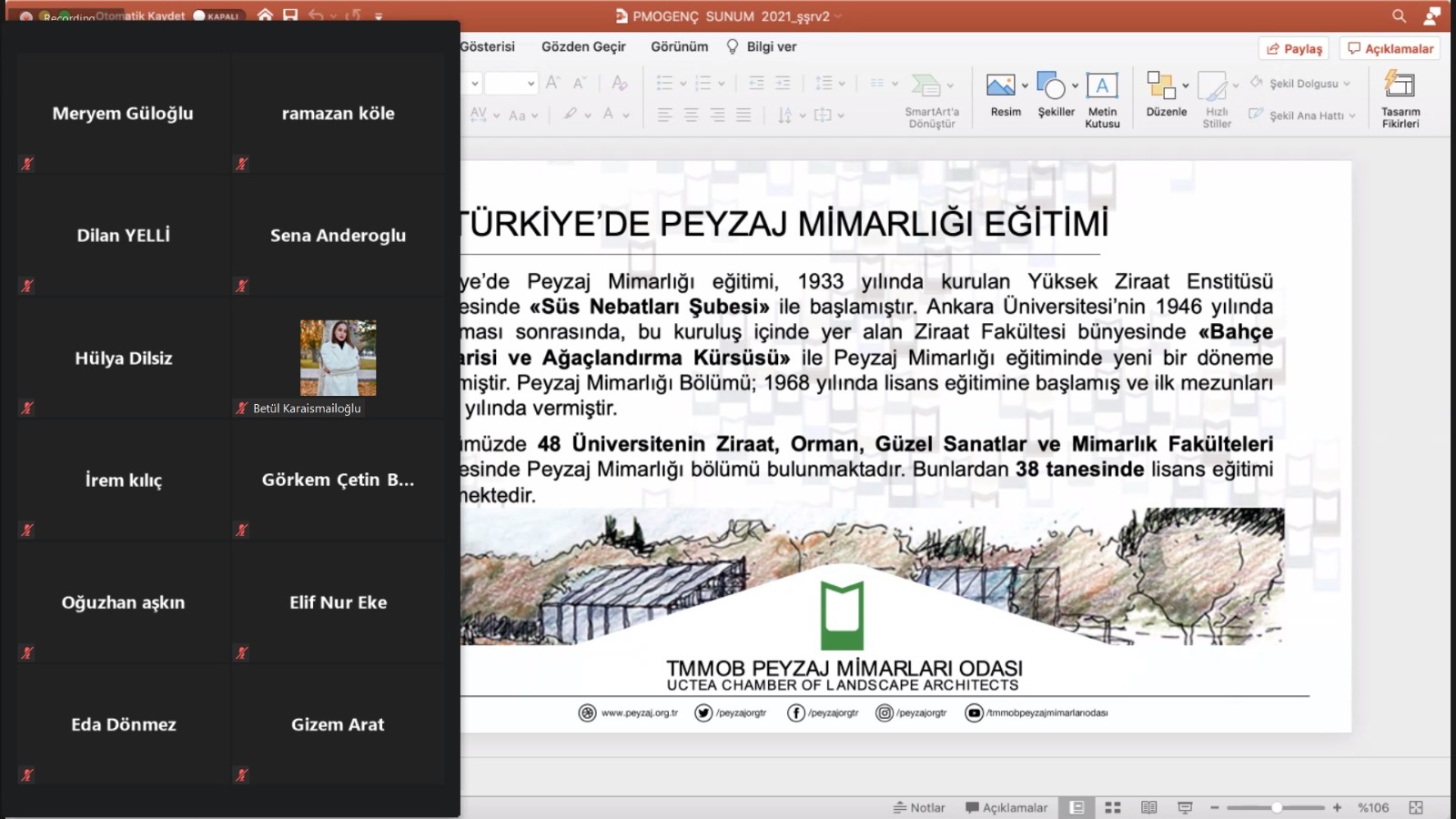
Task: Click the zoom slider handle
Action: click(x=1277, y=807)
